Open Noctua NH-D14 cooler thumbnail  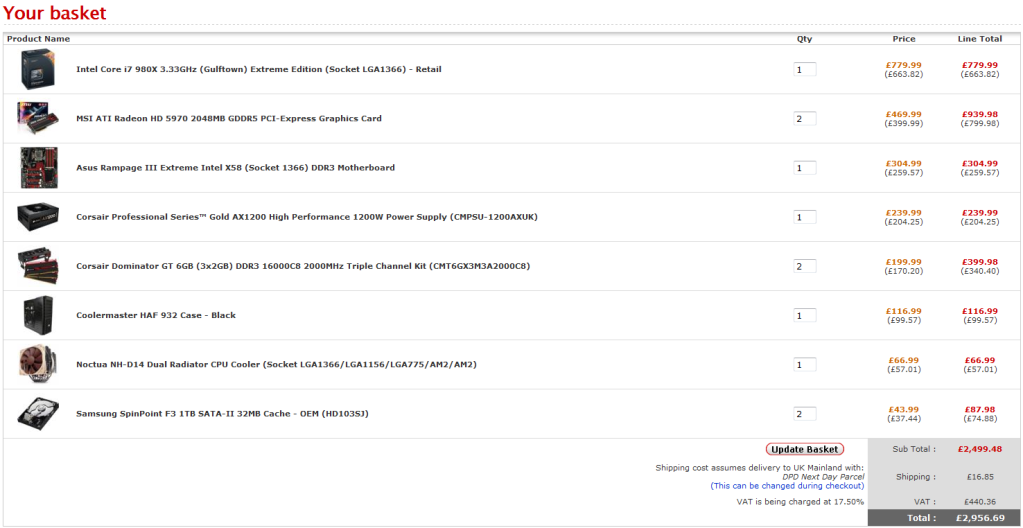pos(38,364)
